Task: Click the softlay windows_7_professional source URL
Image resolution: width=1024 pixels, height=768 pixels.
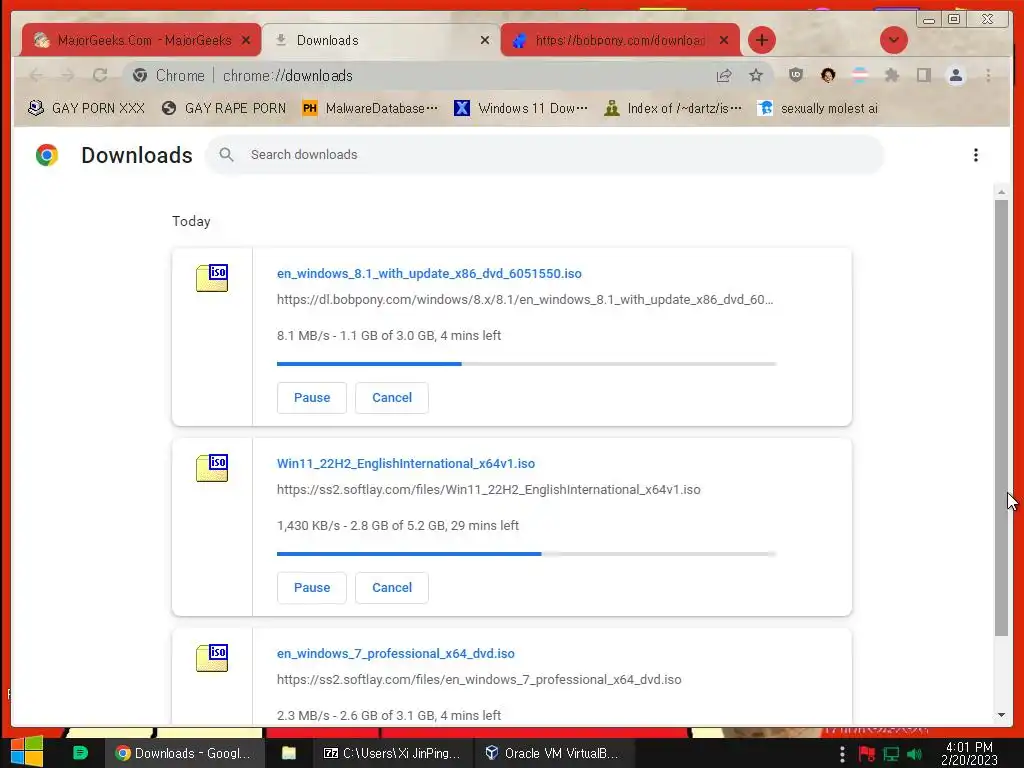Action: point(479,680)
